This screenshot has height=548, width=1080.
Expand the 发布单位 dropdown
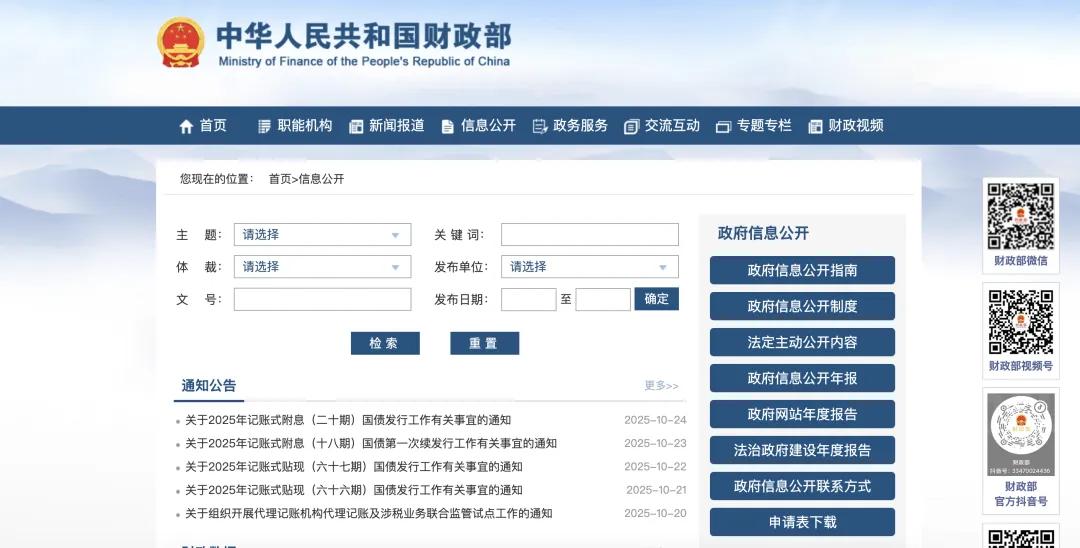(590, 267)
